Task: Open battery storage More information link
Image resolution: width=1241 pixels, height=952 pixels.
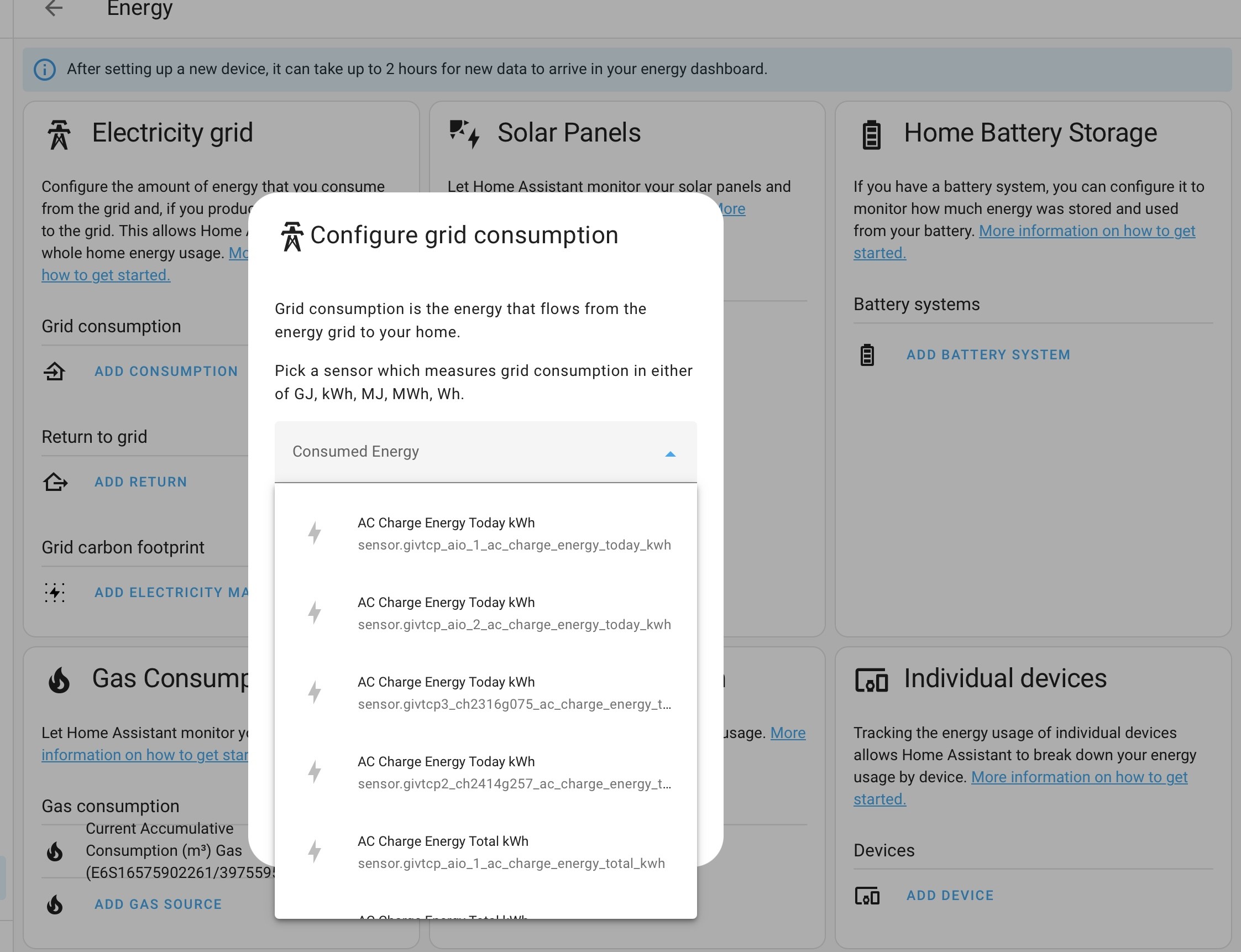Action: tap(1086, 231)
